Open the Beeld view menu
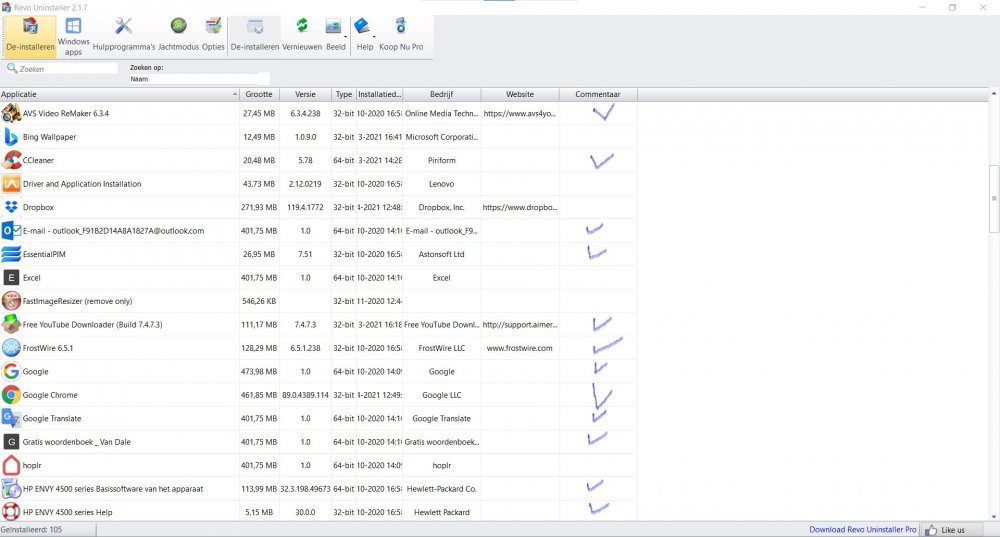 (335, 36)
